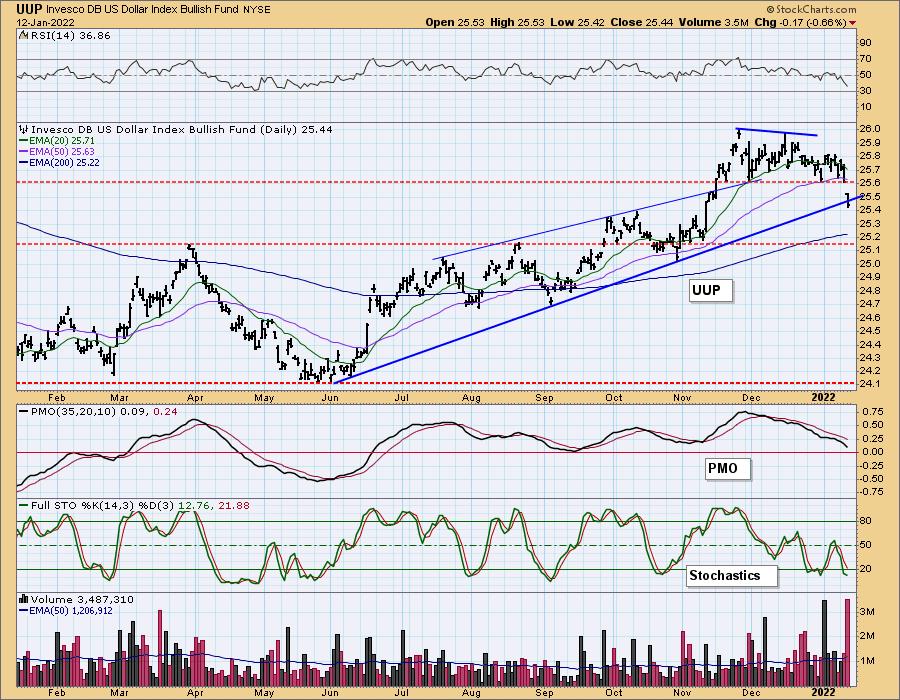This screenshot has width=900, height=700.
Task: Select the EMA(200) 25.22 legend entry
Action: (x=59, y=162)
